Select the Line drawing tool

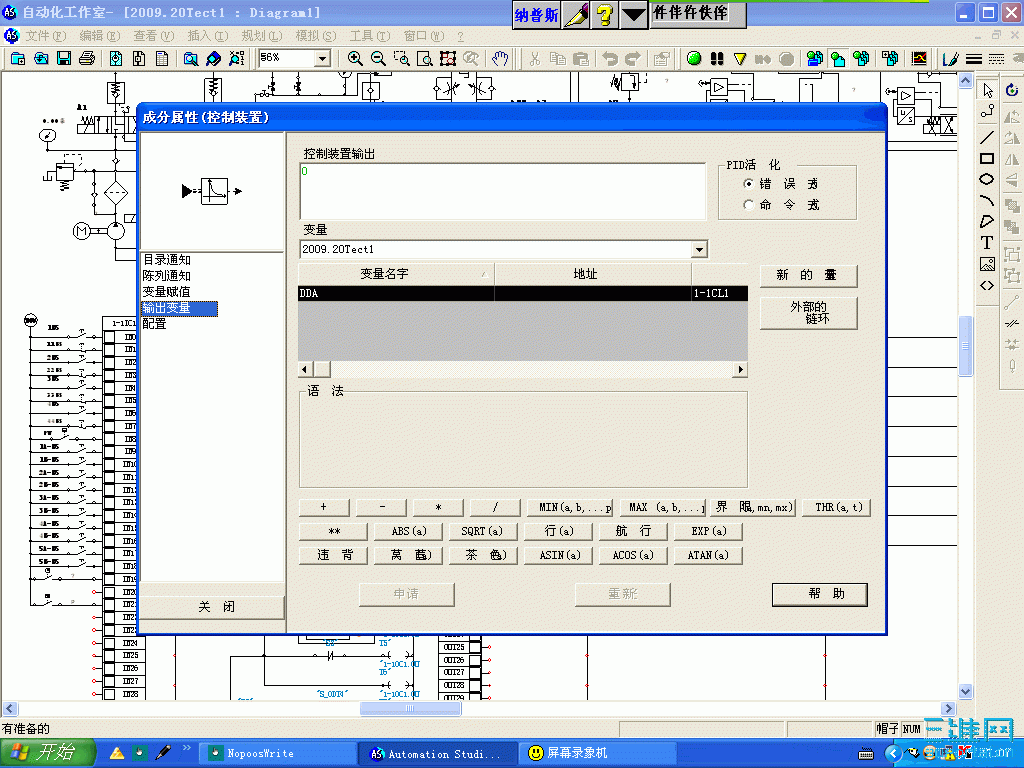[x=985, y=138]
